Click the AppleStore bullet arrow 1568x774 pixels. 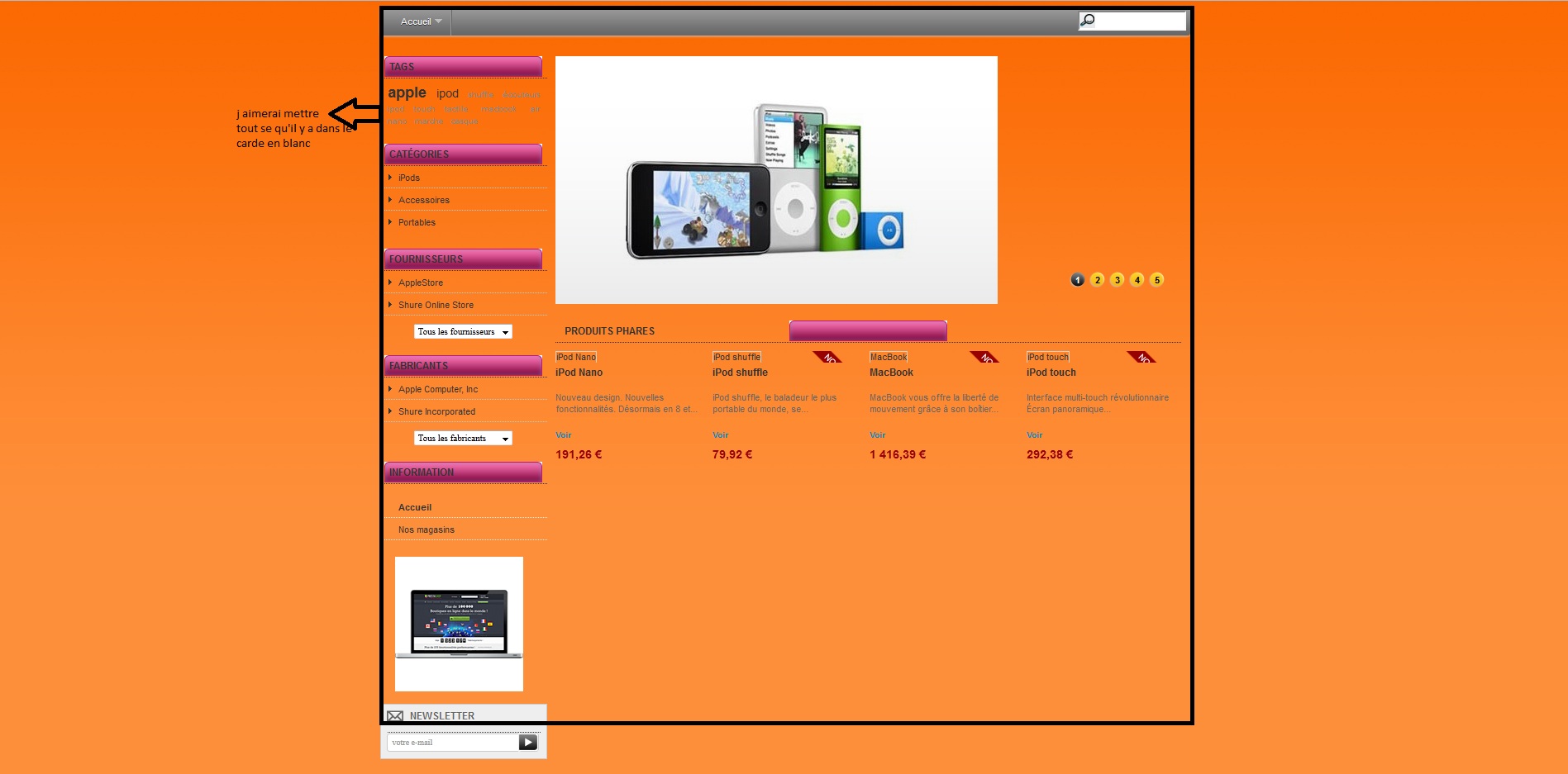tap(390, 282)
